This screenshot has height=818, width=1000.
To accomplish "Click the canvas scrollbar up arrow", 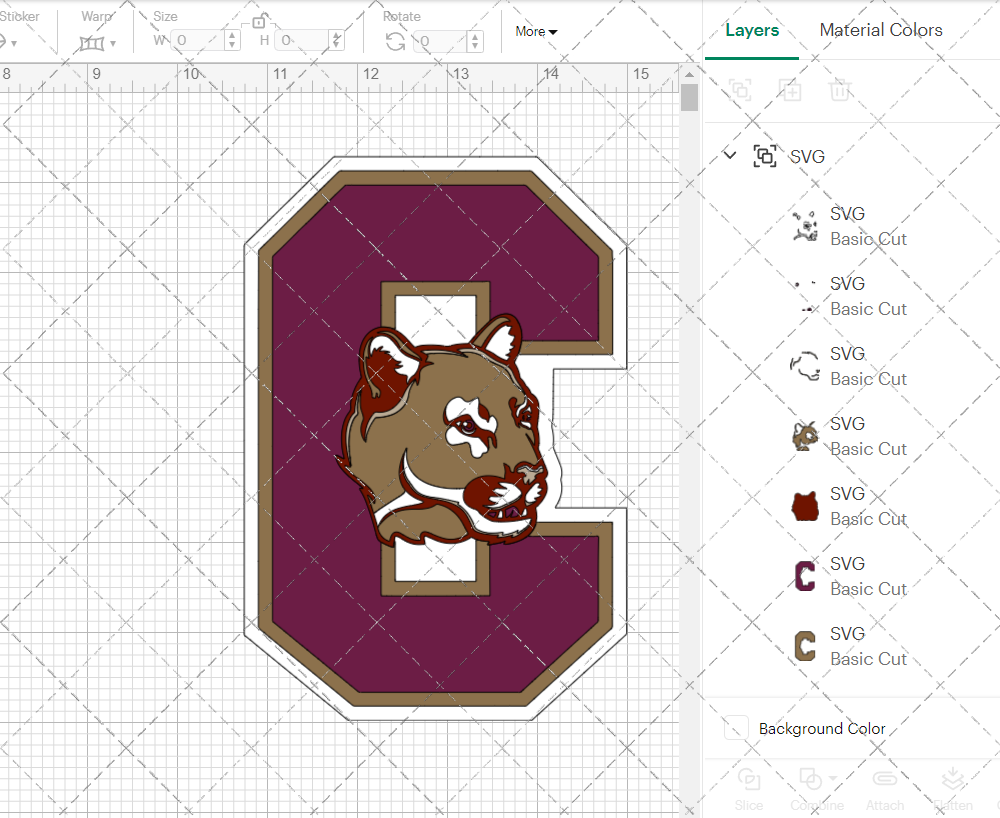I will [x=689, y=75].
